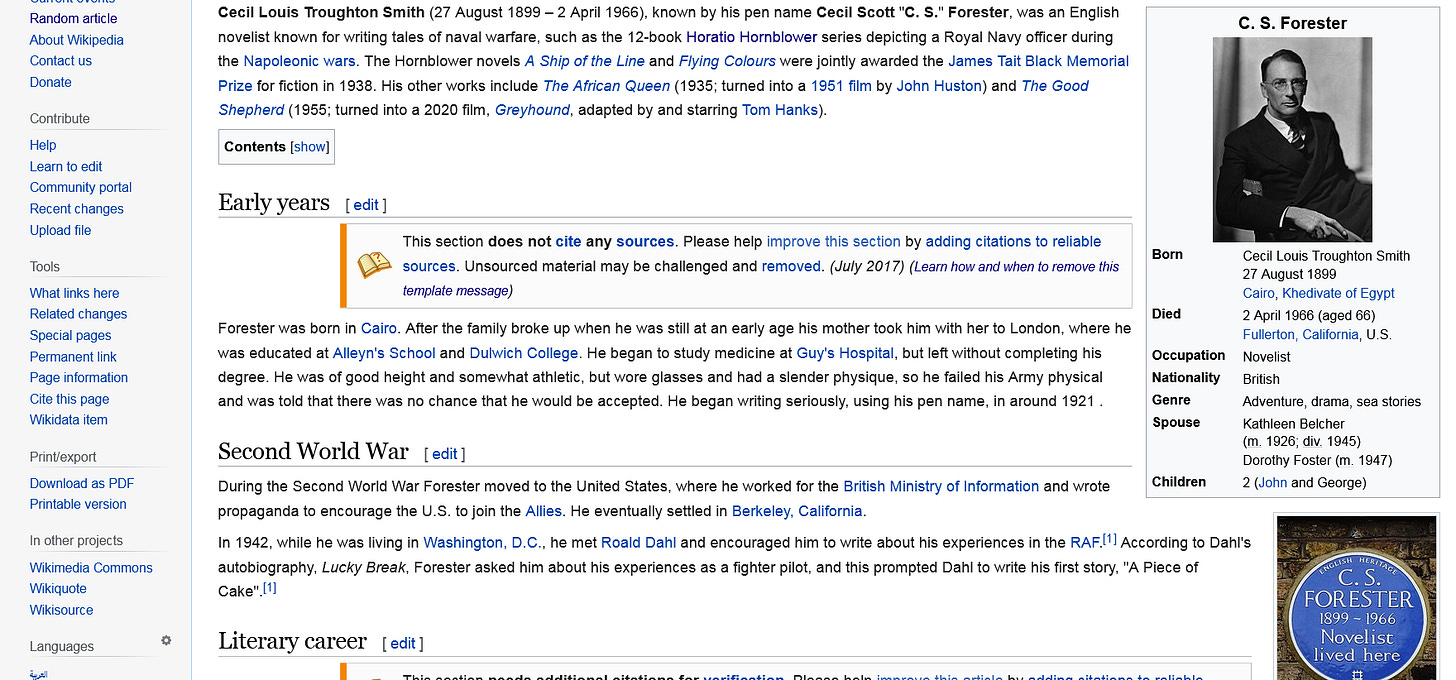Open John link in Children row
1456x680 pixels.
point(1272,482)
